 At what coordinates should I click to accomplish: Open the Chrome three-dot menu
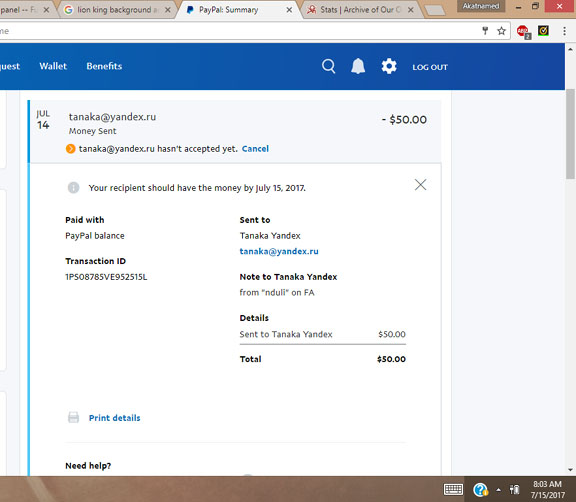click(x=564, y=31)
